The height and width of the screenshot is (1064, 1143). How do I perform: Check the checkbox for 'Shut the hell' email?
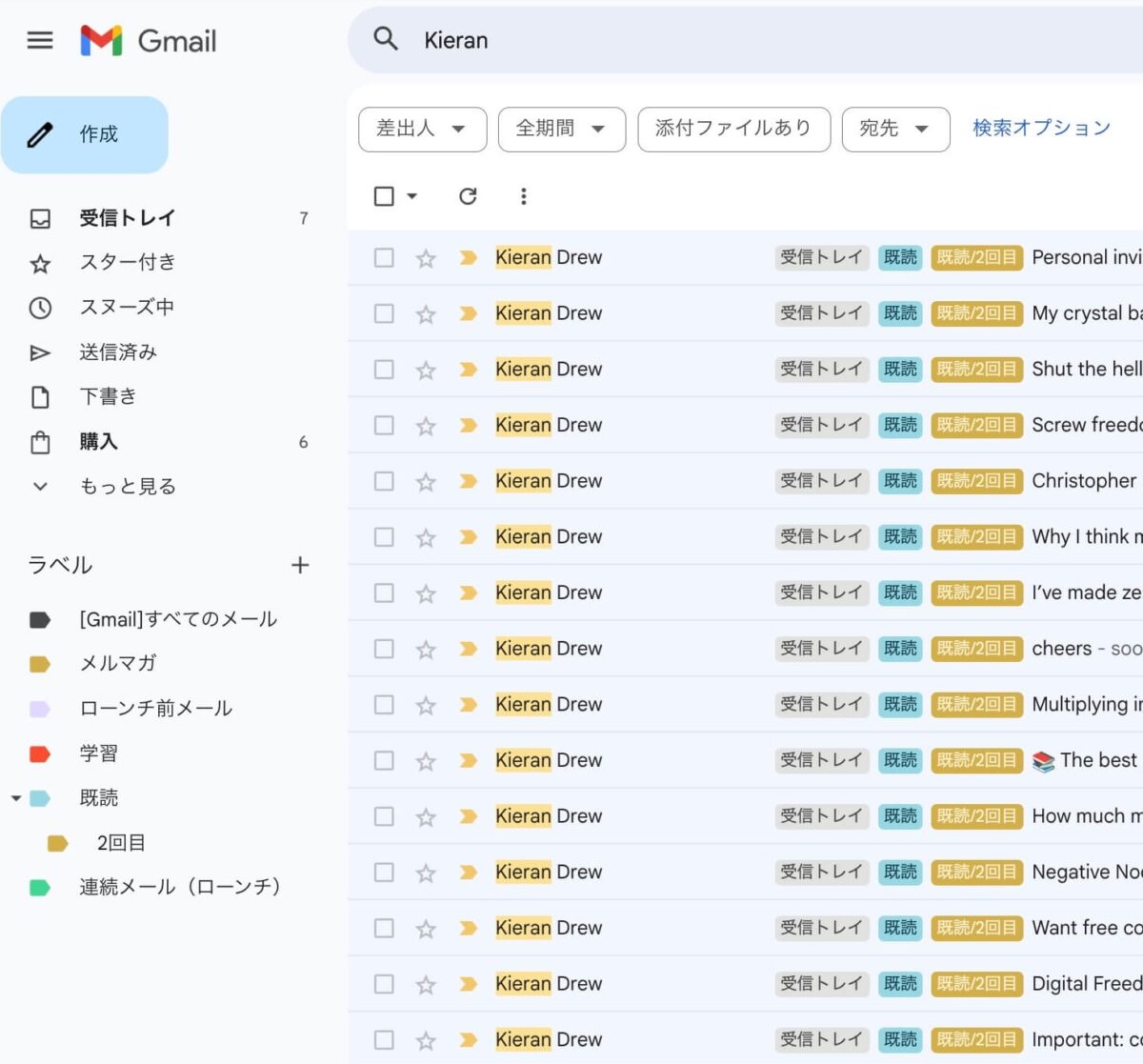(384, 370)
